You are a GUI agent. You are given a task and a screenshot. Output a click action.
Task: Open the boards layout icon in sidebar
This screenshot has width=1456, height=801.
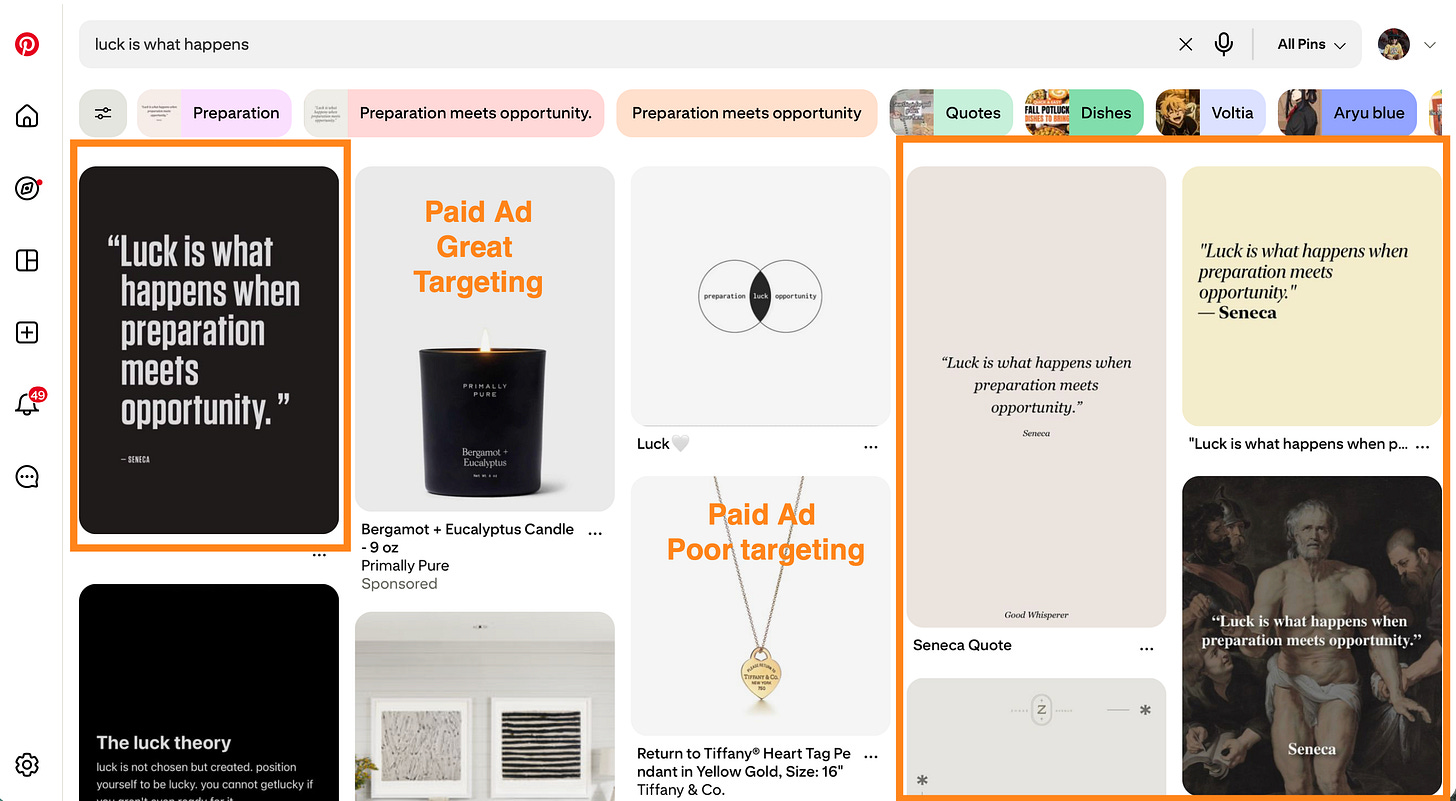[27, 261]
